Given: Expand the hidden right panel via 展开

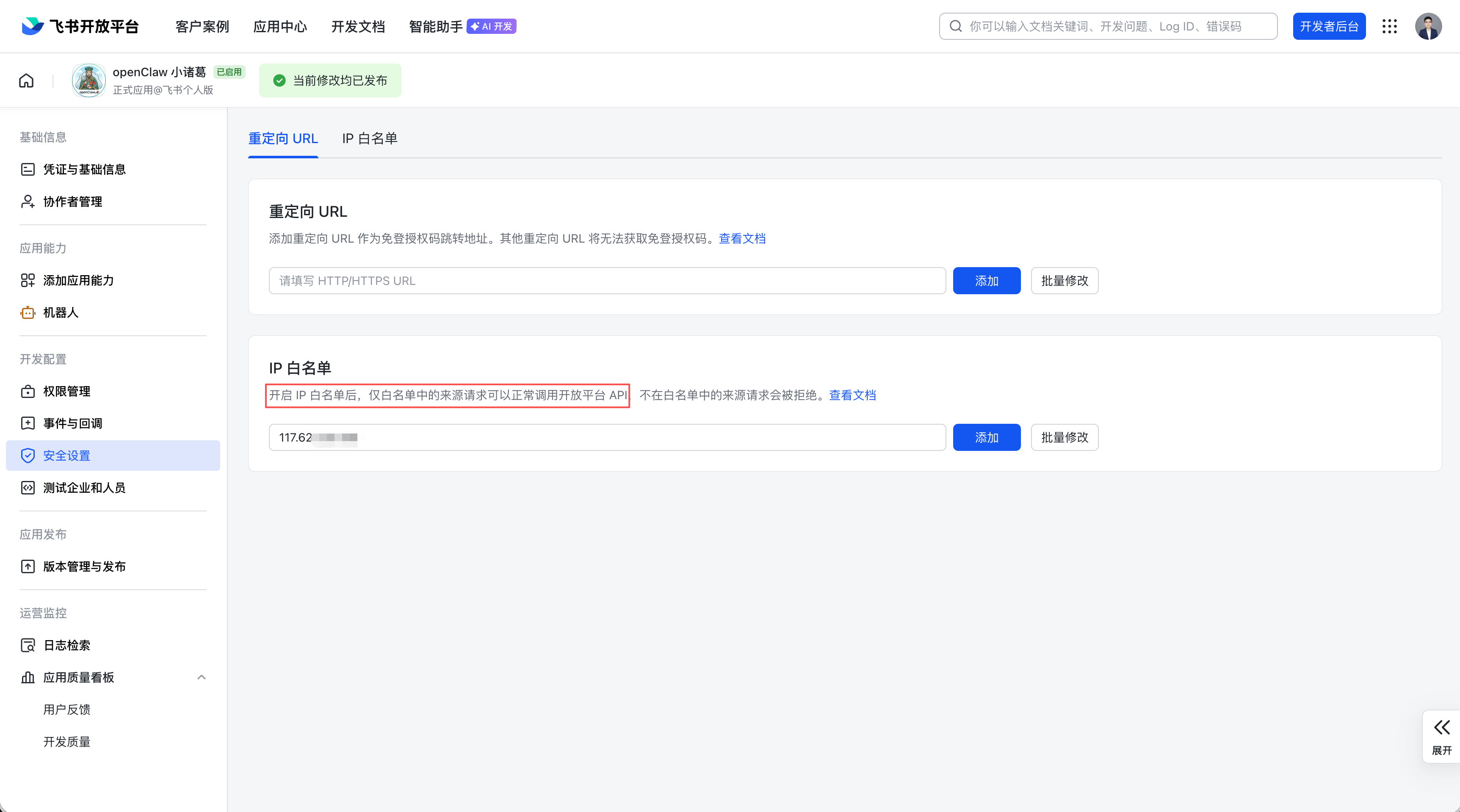Looking at the screenshot, I should [1441, 736].
